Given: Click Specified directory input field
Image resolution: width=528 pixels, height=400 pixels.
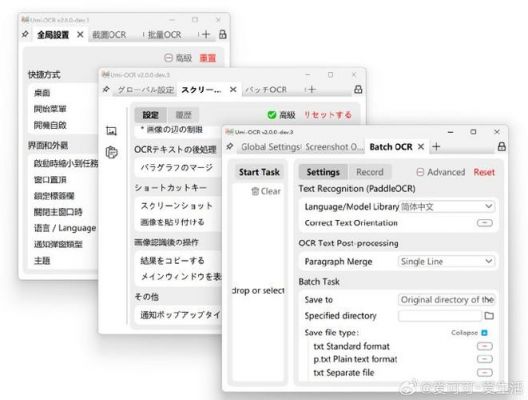Looking at the screenshot, I should [x=440, y=315].
